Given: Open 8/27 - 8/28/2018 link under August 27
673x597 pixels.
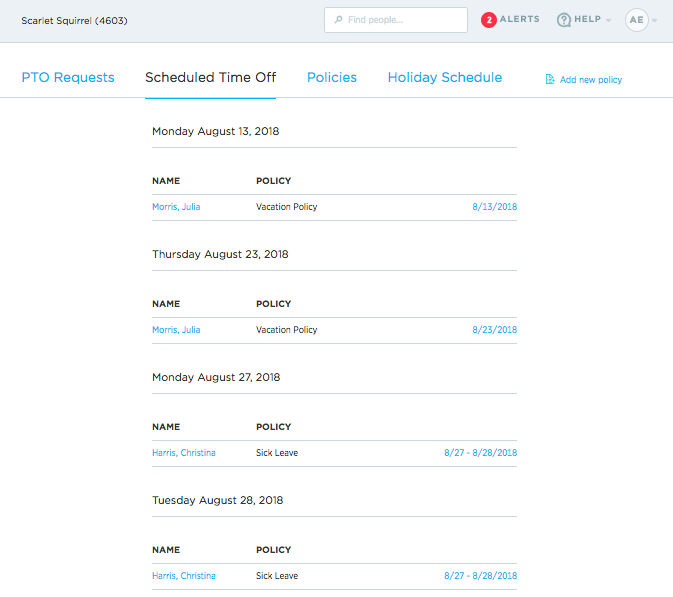Looking at the screenshot, I should [480, 453].
